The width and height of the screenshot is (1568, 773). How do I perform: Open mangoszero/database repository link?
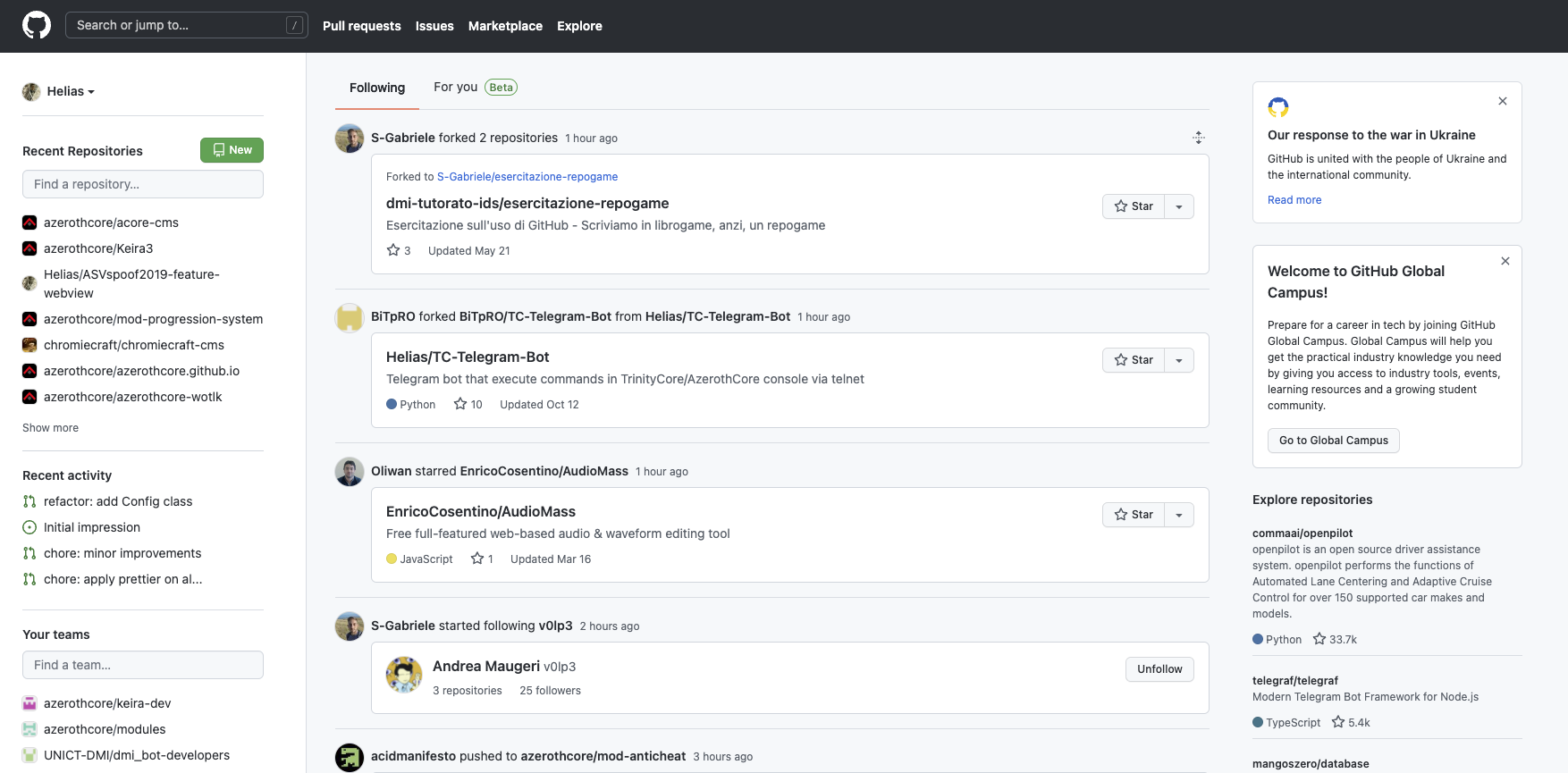pyautogui.click(x=1311, y=764)
